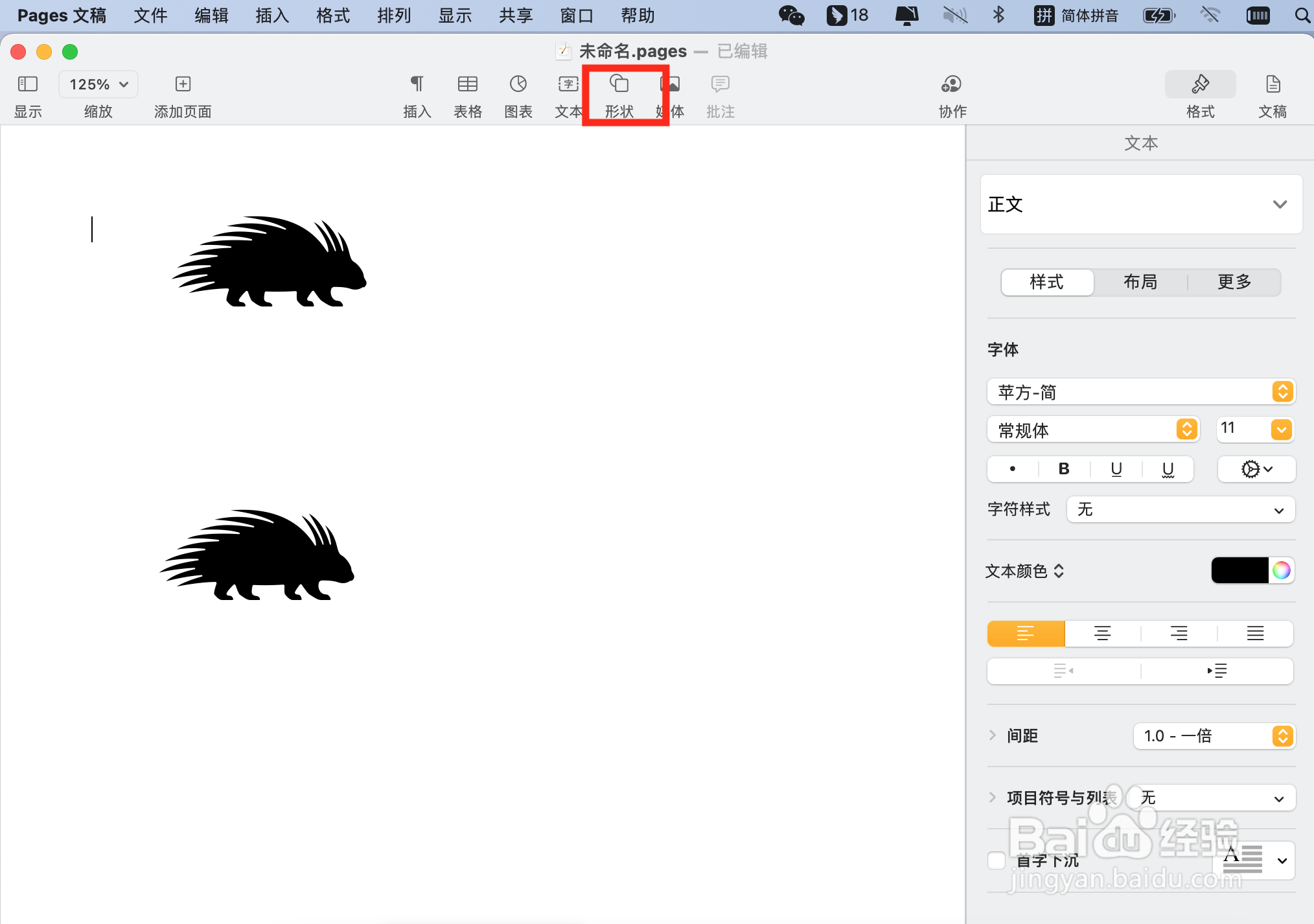The width and height of the screenshot is (1314, 924).
Task: Open the 排列 menu in menu bar
Action: [x=393, y=16]
